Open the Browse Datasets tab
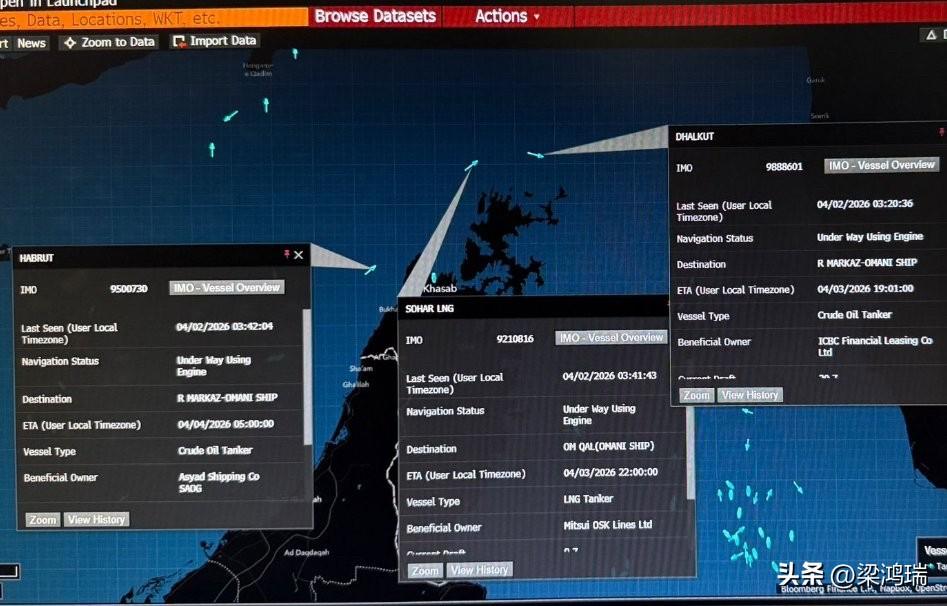Viewport: 947px width, 606px height. [x=375, y=16]
